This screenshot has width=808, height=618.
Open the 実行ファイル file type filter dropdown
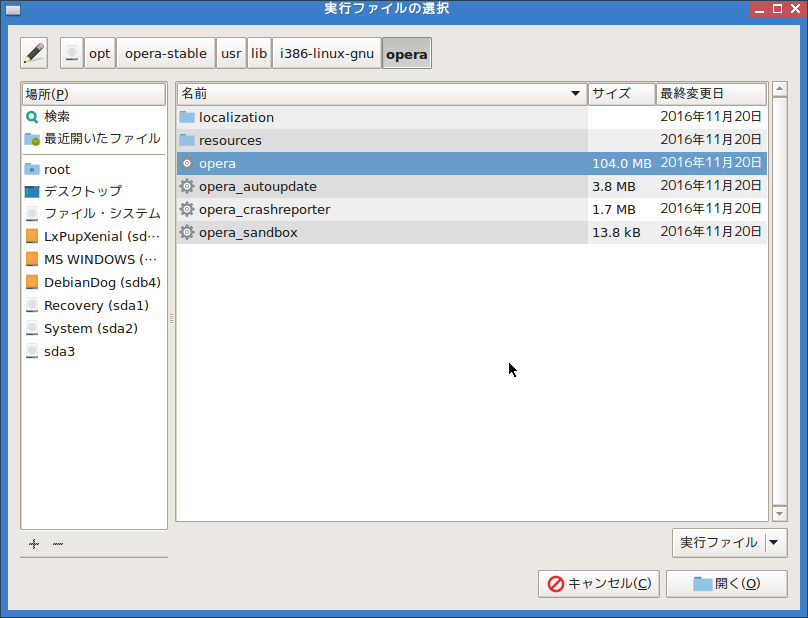(730, 543)
